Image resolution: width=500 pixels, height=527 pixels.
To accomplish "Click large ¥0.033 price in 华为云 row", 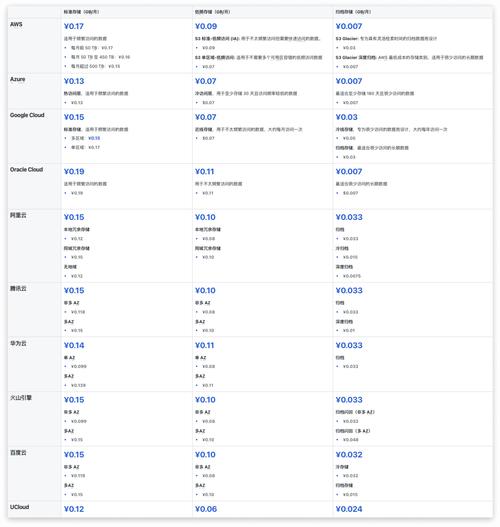I will (349, 346).
